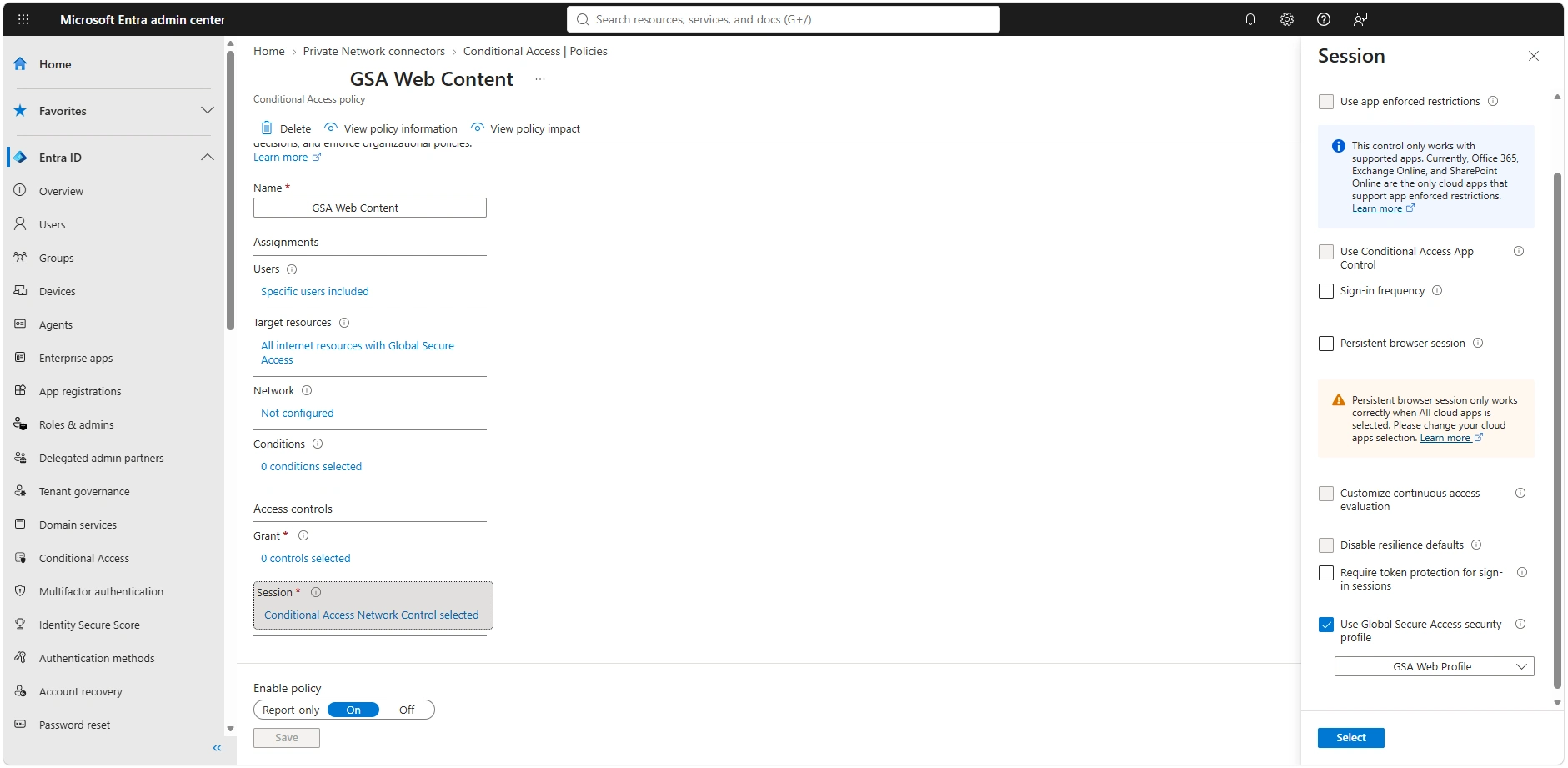Click the Enterprise apps icon
The width and height of the screenshot is (1568, 768).
click(21, 358)
